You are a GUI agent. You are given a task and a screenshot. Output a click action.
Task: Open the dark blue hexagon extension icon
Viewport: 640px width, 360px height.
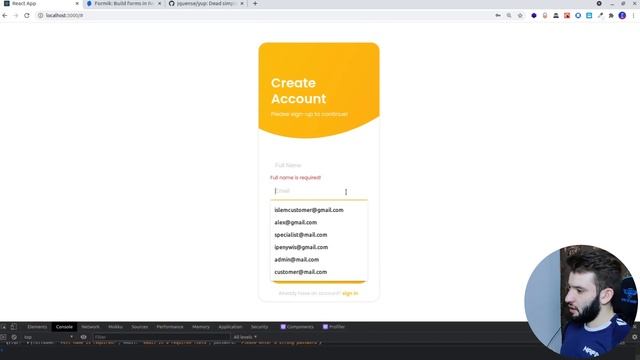[534, 16]
